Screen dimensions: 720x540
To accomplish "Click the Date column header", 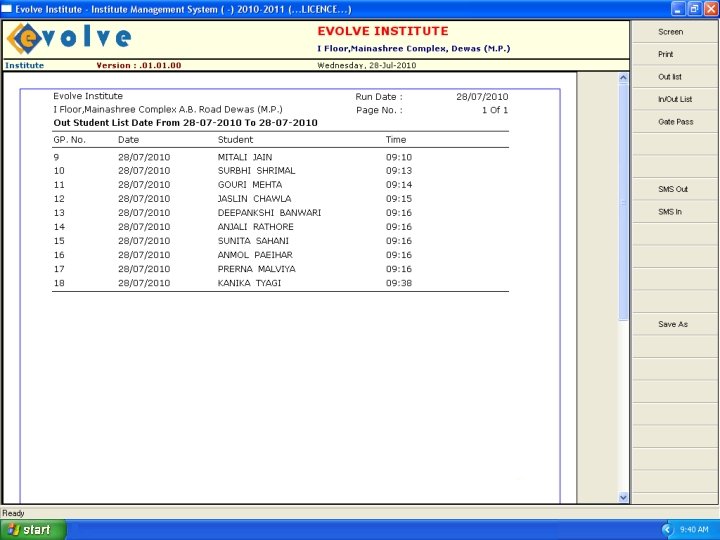I will tap(128, 140).
